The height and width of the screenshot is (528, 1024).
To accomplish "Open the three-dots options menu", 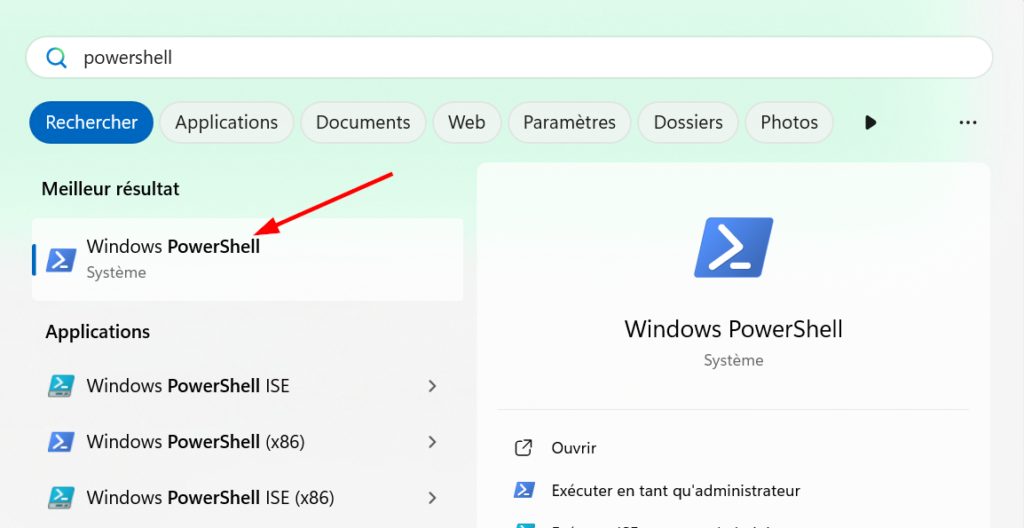I will pos(968,122).
